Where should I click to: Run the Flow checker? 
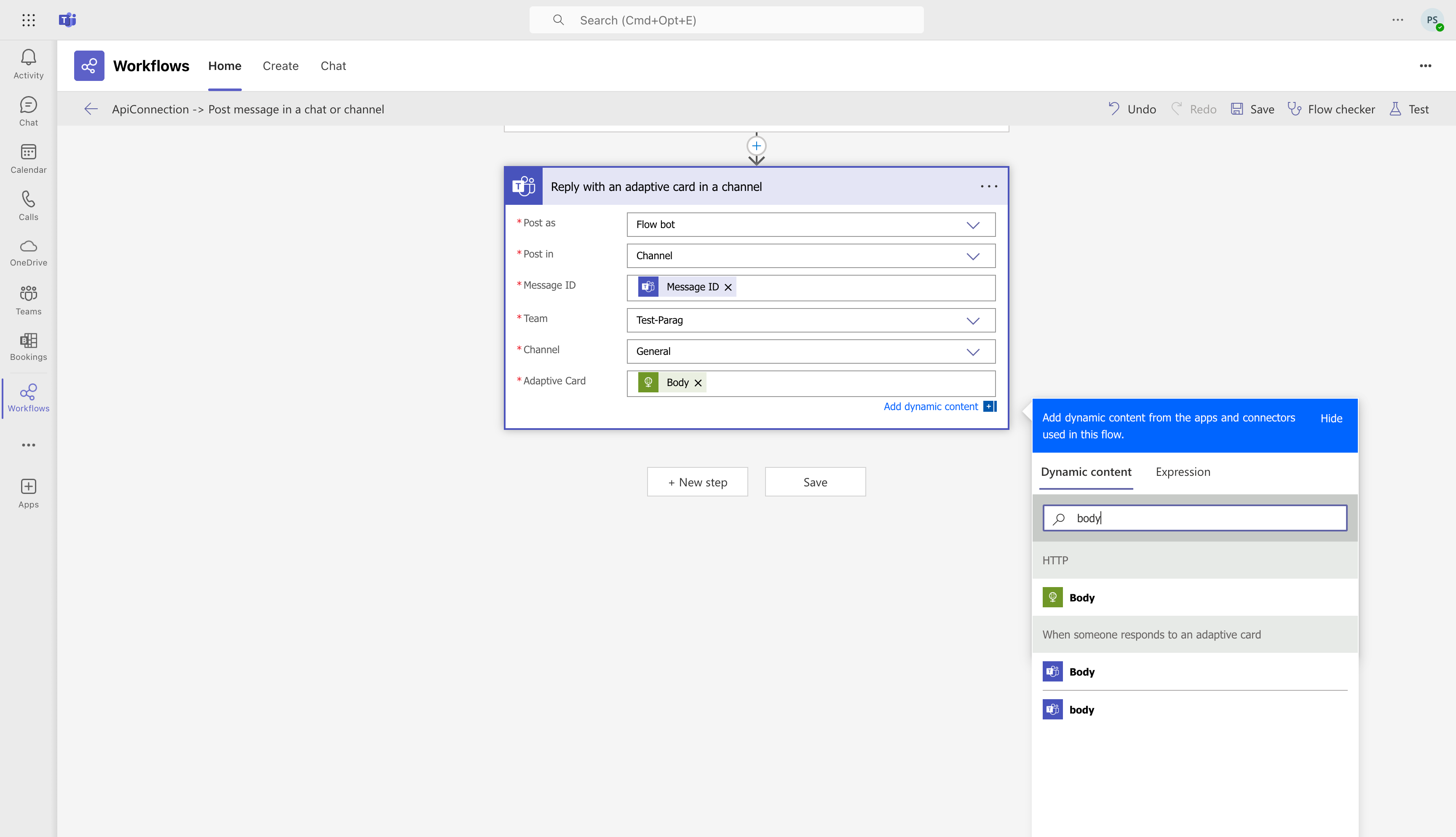pyautogui.click(x=1331, y=109)
